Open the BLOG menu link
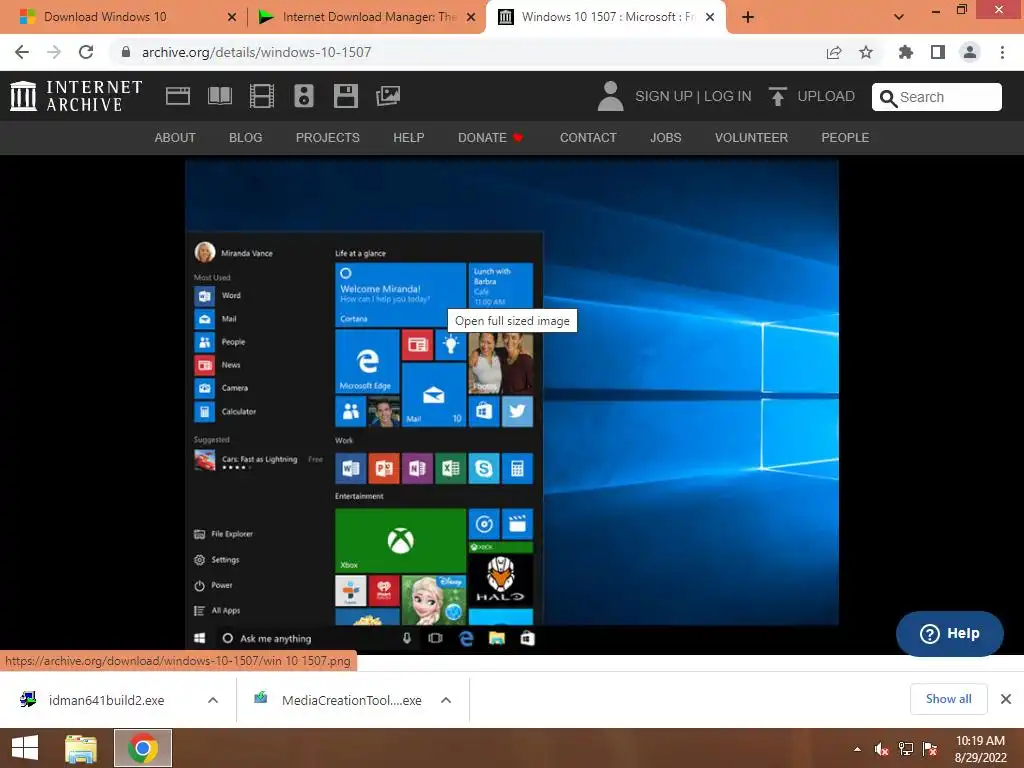The width and height of the screenshot is (1024, 768). (x=246, y=138)
